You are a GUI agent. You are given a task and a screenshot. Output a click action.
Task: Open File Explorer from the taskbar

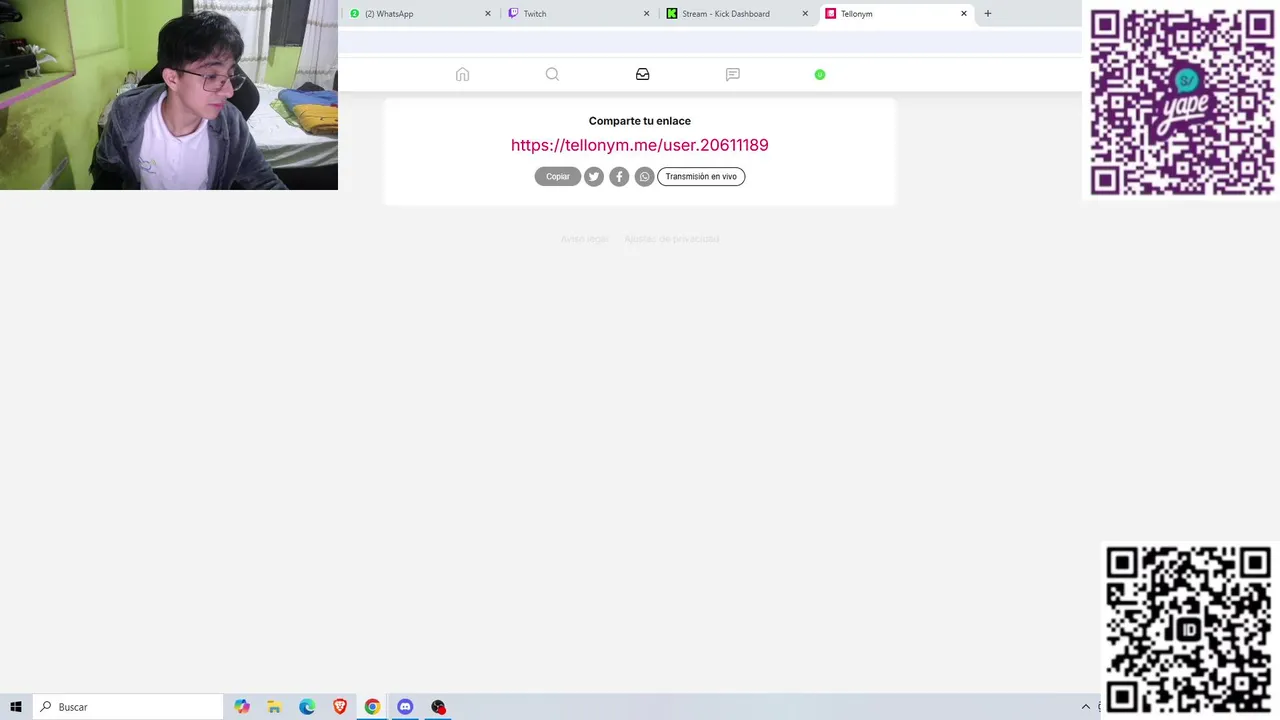coord(274,707)
